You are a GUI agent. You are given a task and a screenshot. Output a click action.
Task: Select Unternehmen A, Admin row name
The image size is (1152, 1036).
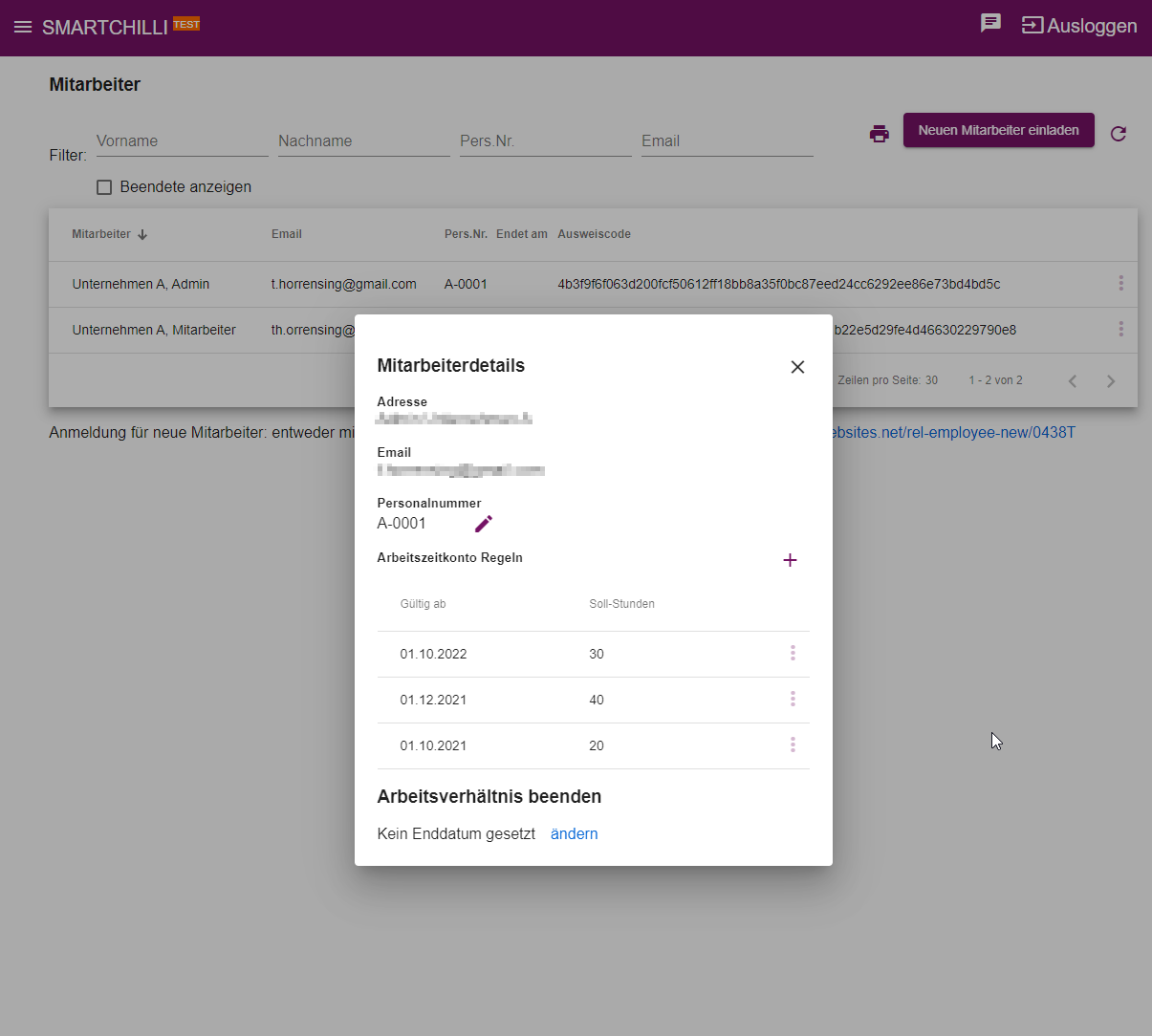tap(141, 284)
